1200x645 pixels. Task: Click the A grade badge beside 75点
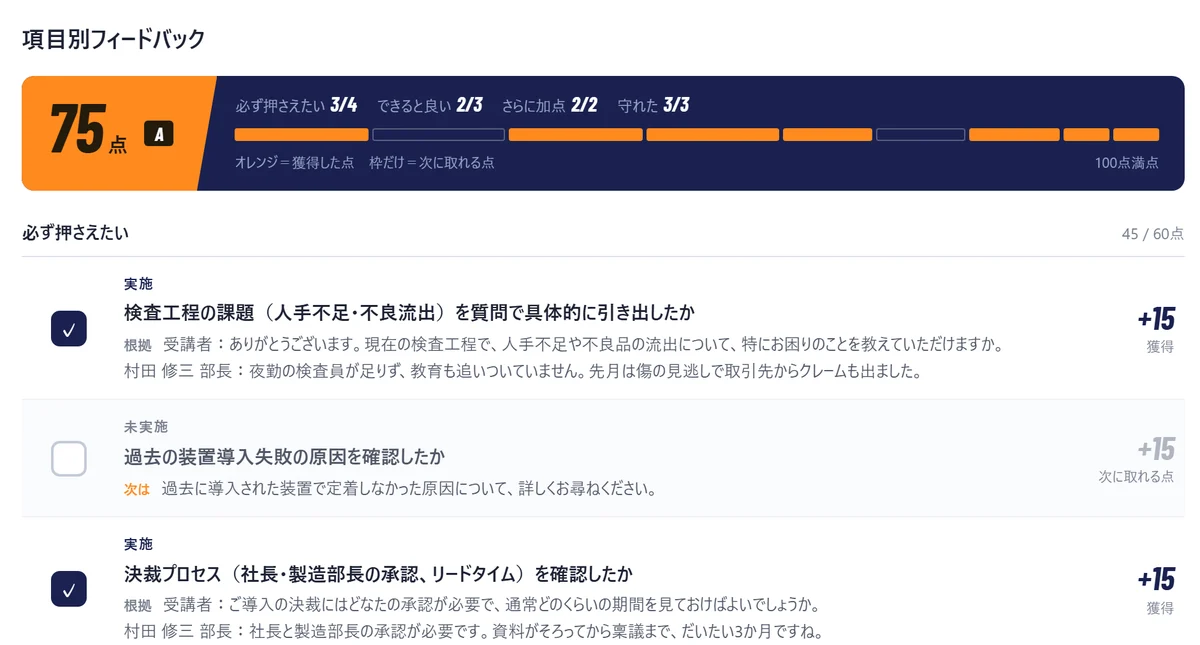point(159,133)
